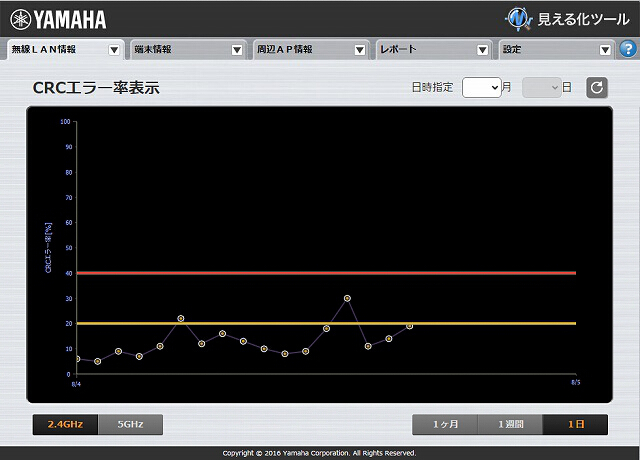The height and width of the screenshot is (460, 640).
Task: Select the 1日 time range
Action: pyautogui.click(x=576, y=424)
